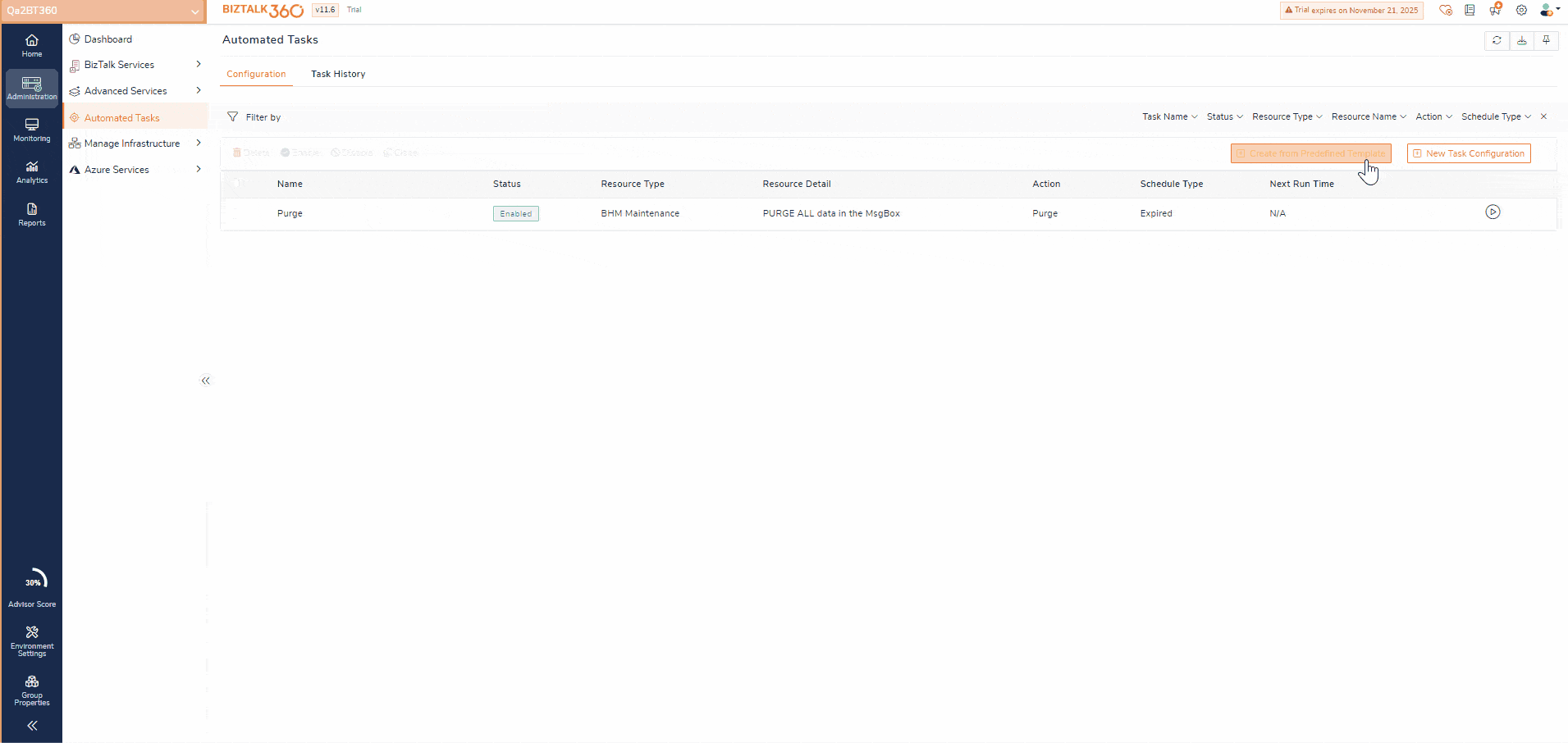The image size is (1568, 743).
Task: Click the New Task Configuration button
Action: coord(1468,153)
